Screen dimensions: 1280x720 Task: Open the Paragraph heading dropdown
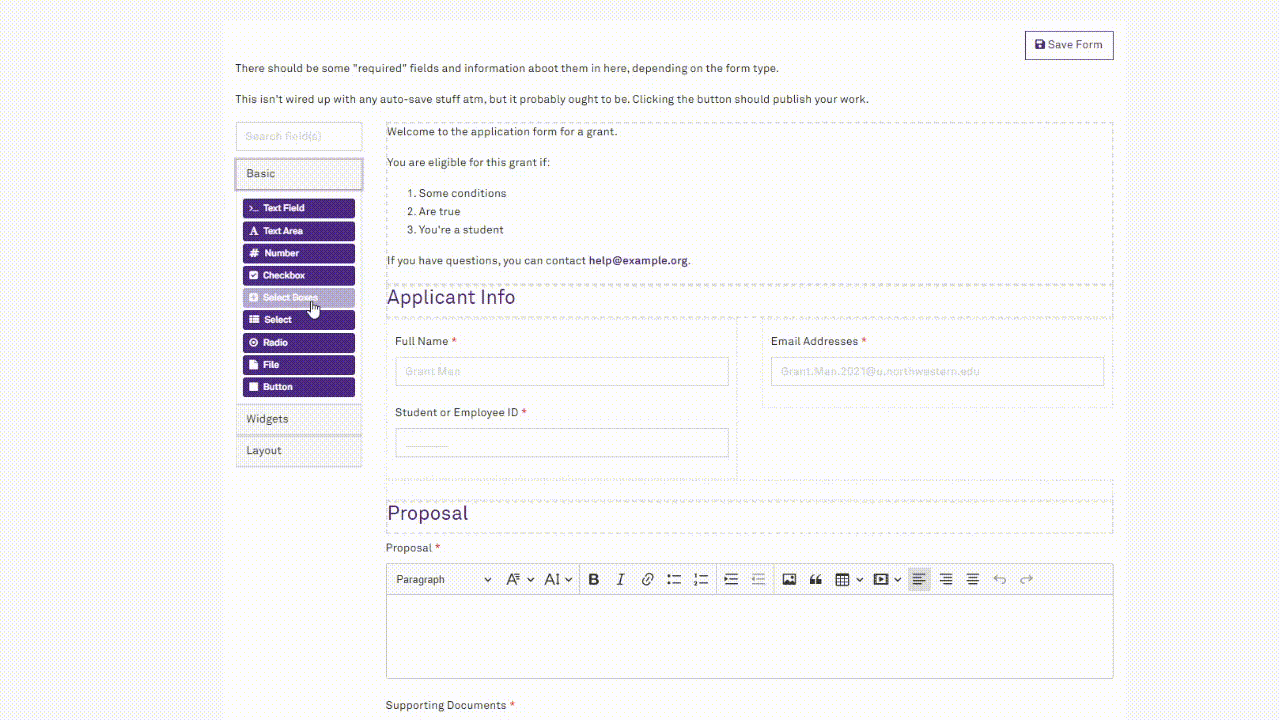click(x=443, y=580)
